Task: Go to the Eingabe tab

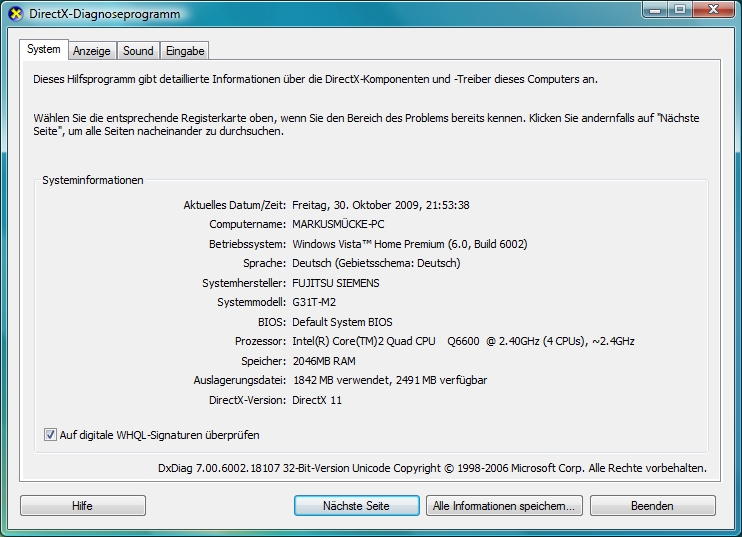Action: tap(185, 50)
